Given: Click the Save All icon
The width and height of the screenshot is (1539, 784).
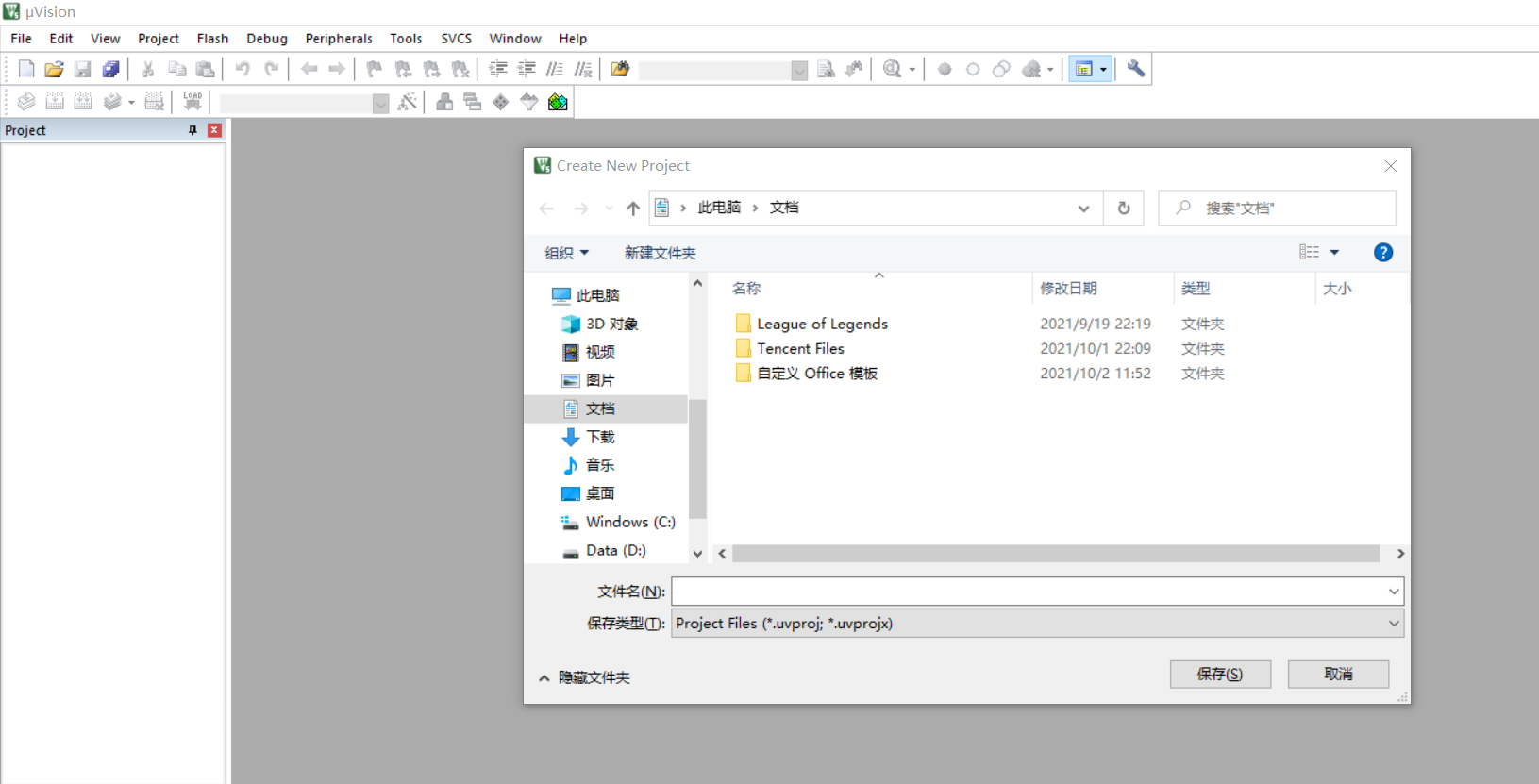Looking at the screenshot, I should pyautogui.click(x=111, y=69).
